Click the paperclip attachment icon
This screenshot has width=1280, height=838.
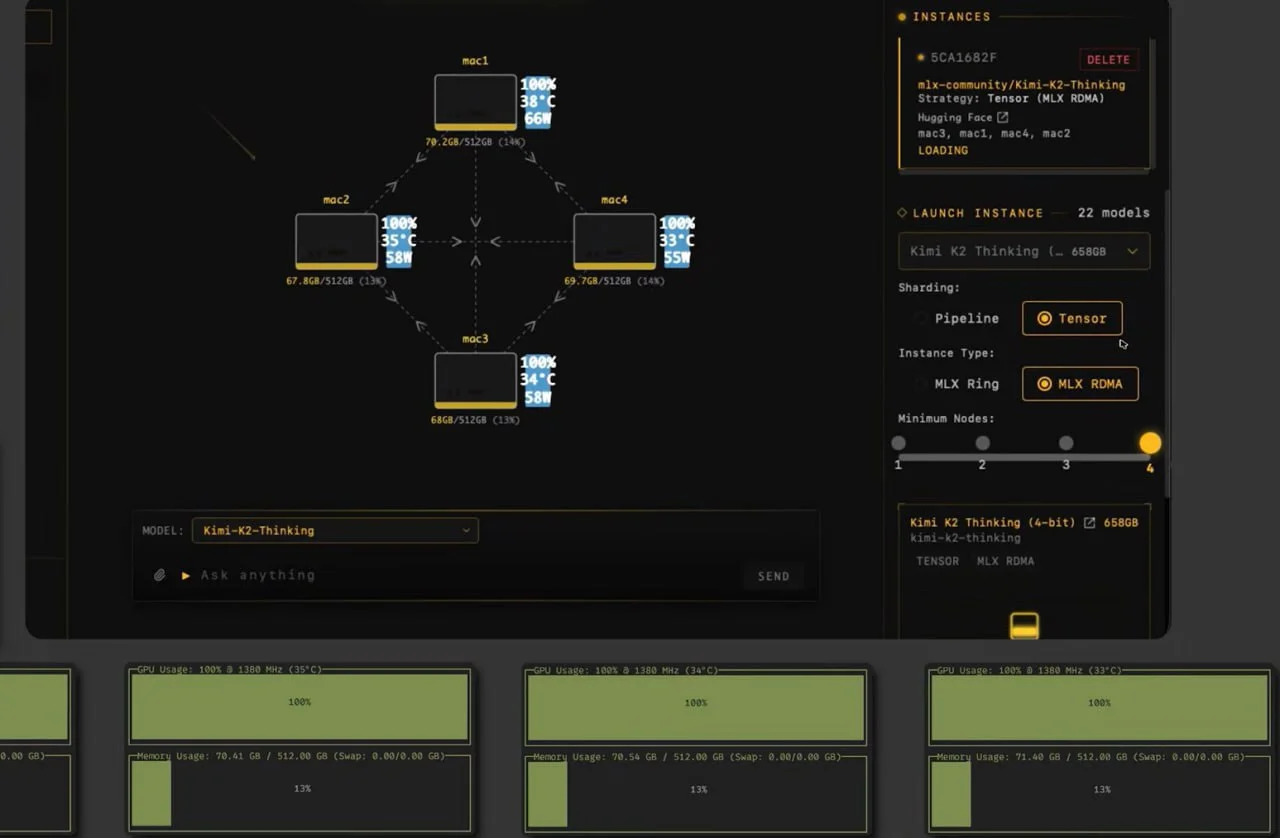coord(159,575)
